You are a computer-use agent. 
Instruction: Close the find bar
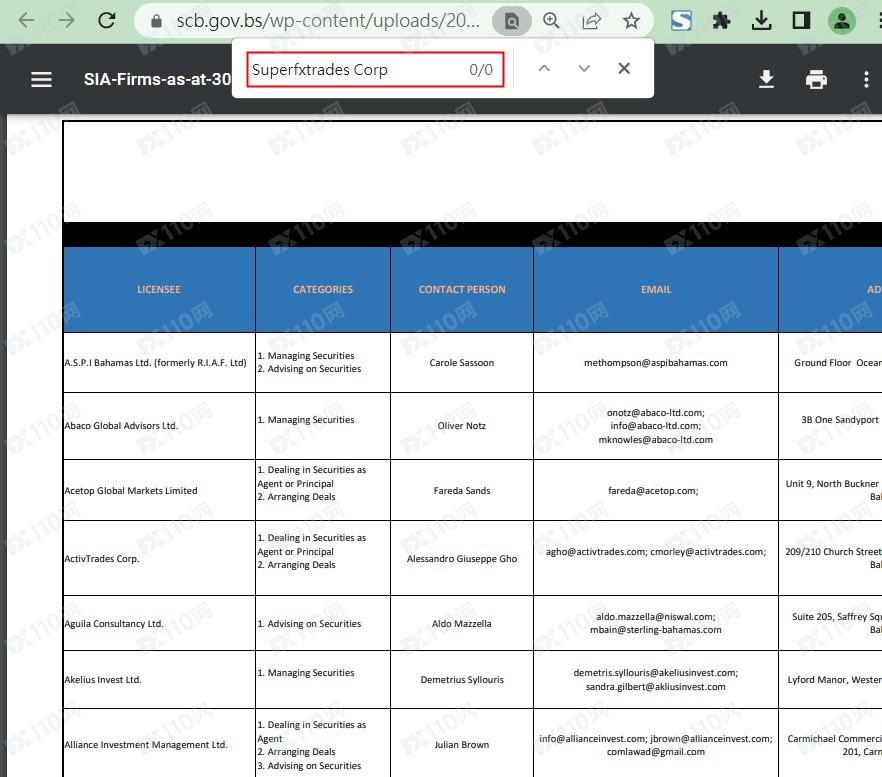click(624, 69)
